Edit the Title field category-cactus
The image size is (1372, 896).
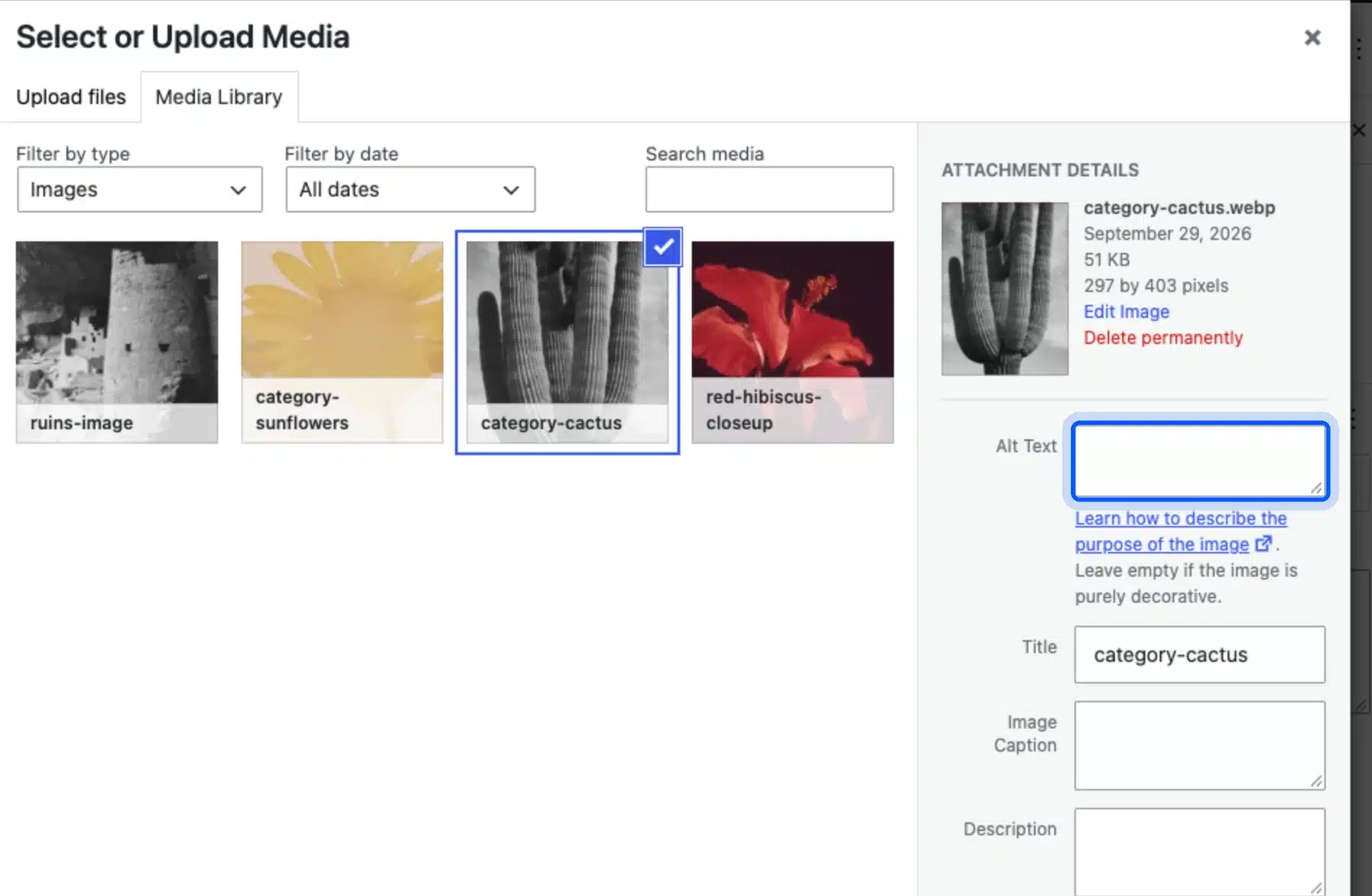pyautogui.click(x=1200, y=654)
